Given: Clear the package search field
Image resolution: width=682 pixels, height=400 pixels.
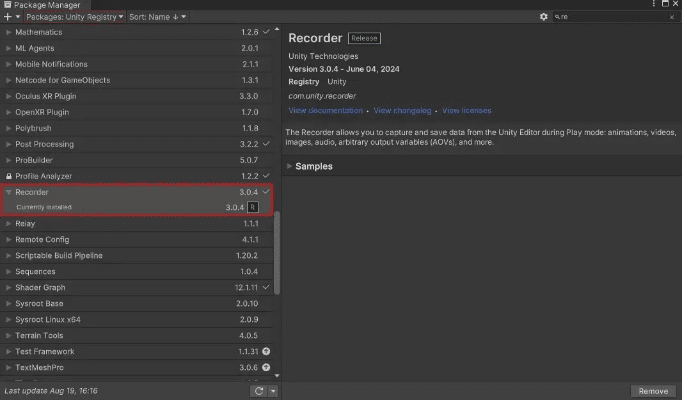Looking at the screenshot, I should [669, 17].
